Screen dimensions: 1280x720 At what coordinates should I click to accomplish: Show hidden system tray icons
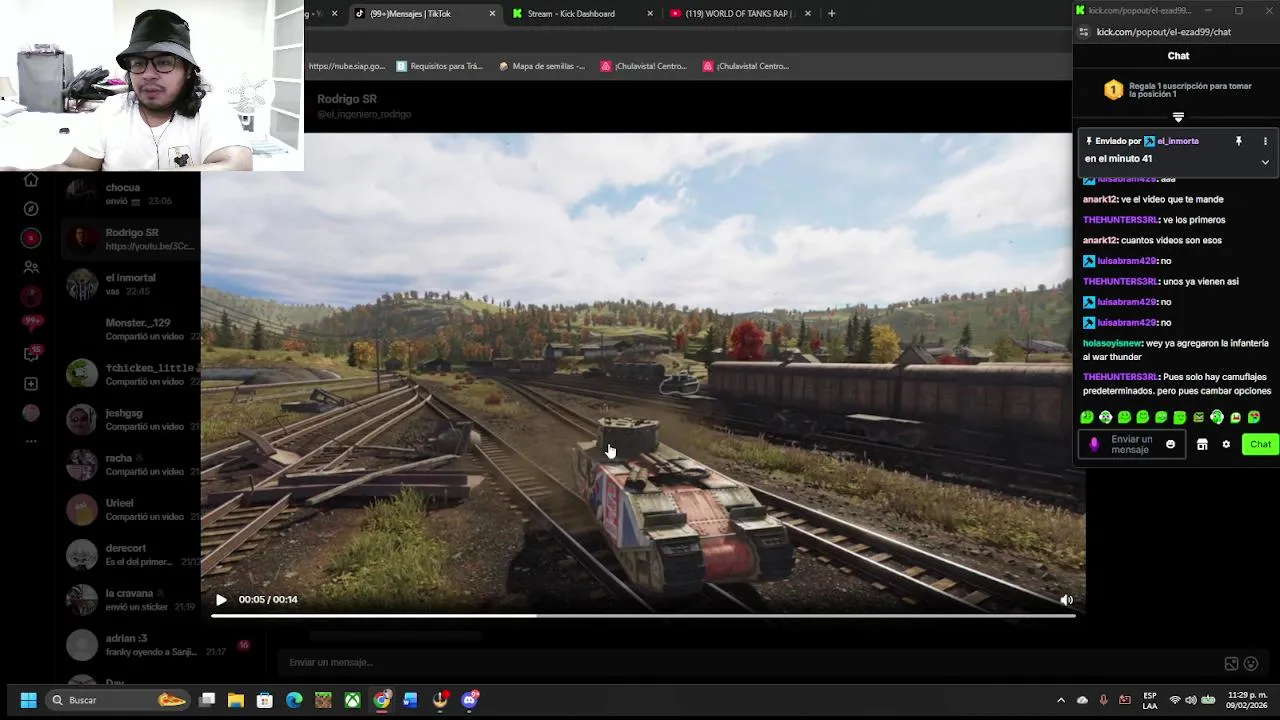pyautogui.click(x=1061, y=700)
